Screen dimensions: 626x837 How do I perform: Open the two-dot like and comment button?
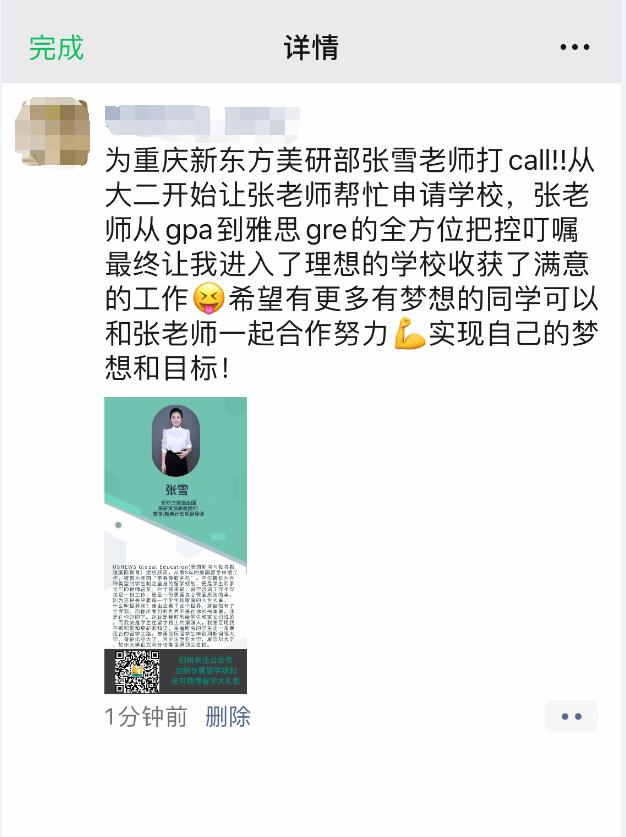pyautogui.click(x=571, y=716)
